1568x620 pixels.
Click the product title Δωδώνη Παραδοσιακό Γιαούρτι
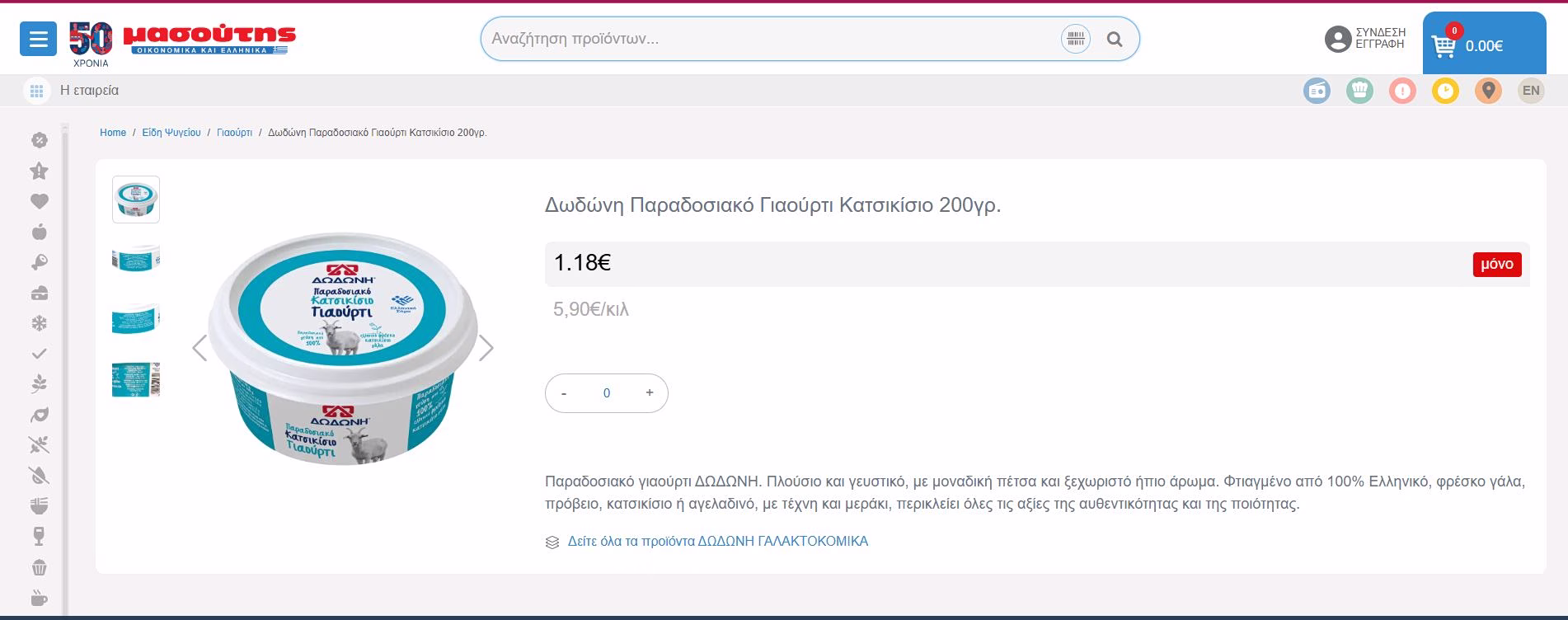[772, 204]
